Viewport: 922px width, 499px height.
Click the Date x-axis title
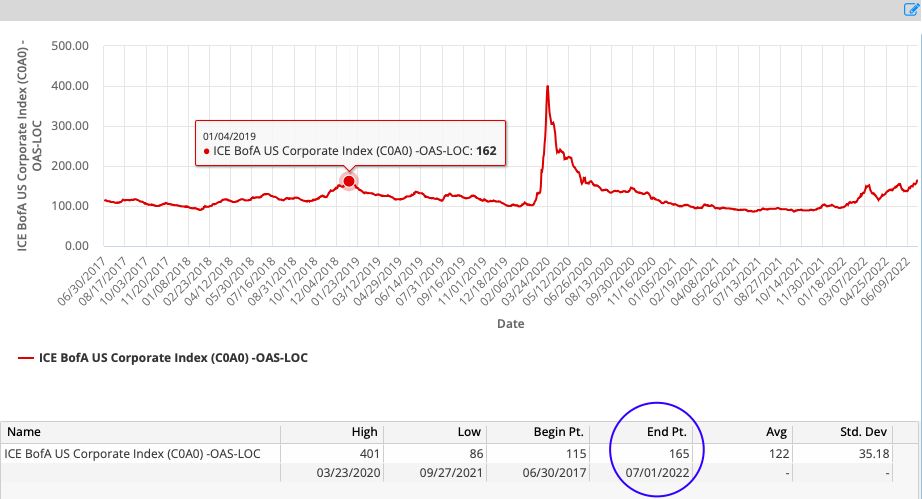pos(510,324)
